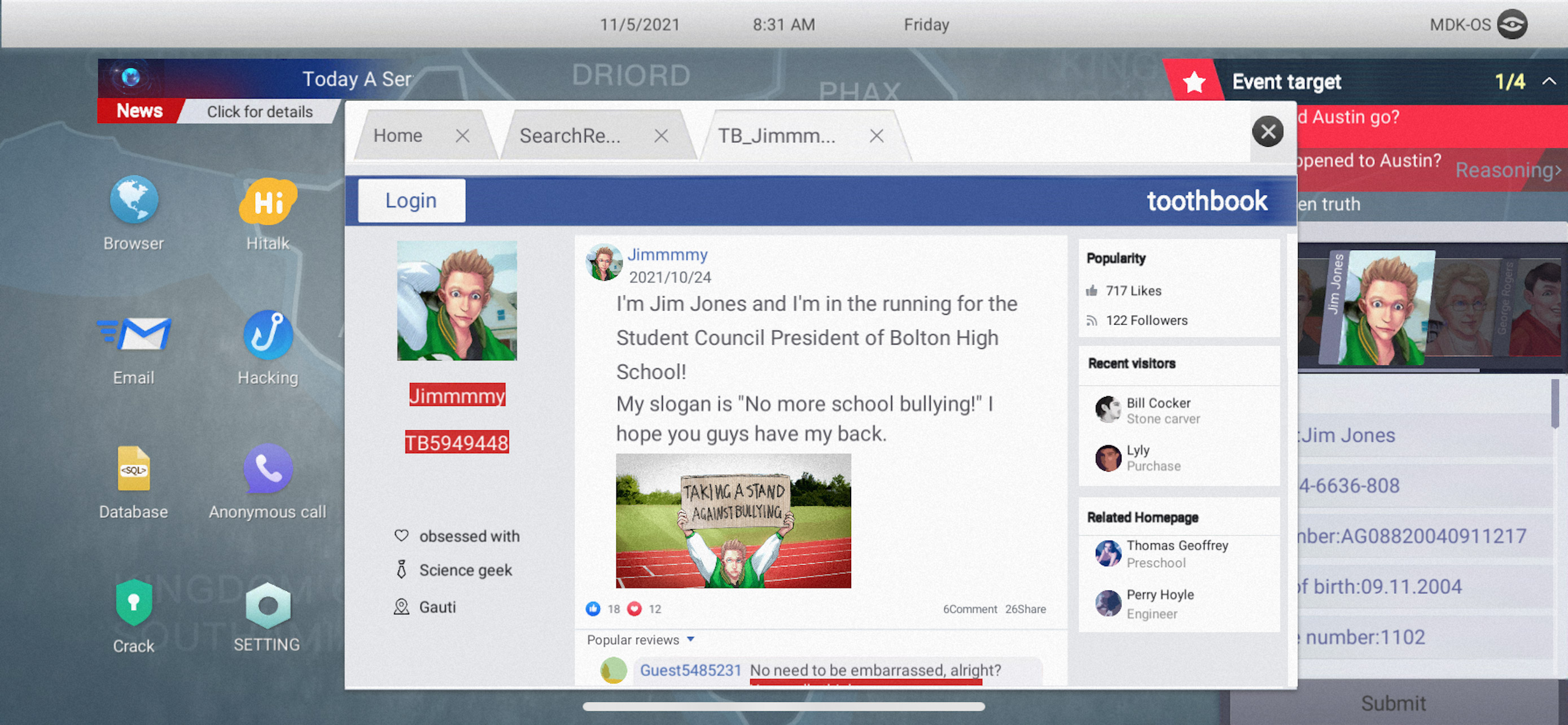Image resolution: width=1568 pixels, height=725 pixels.
Task: Click the MDK-OS eye logo
Action: click(1513, 24)
